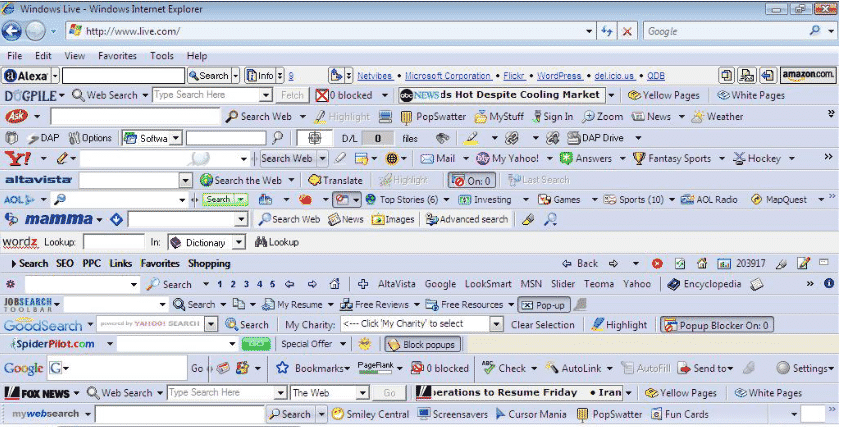The width and height of the screenshot is (841, 427).
Task: Open Smiley Central in mywebsearch toolbar
Action: tap(370, 414)
